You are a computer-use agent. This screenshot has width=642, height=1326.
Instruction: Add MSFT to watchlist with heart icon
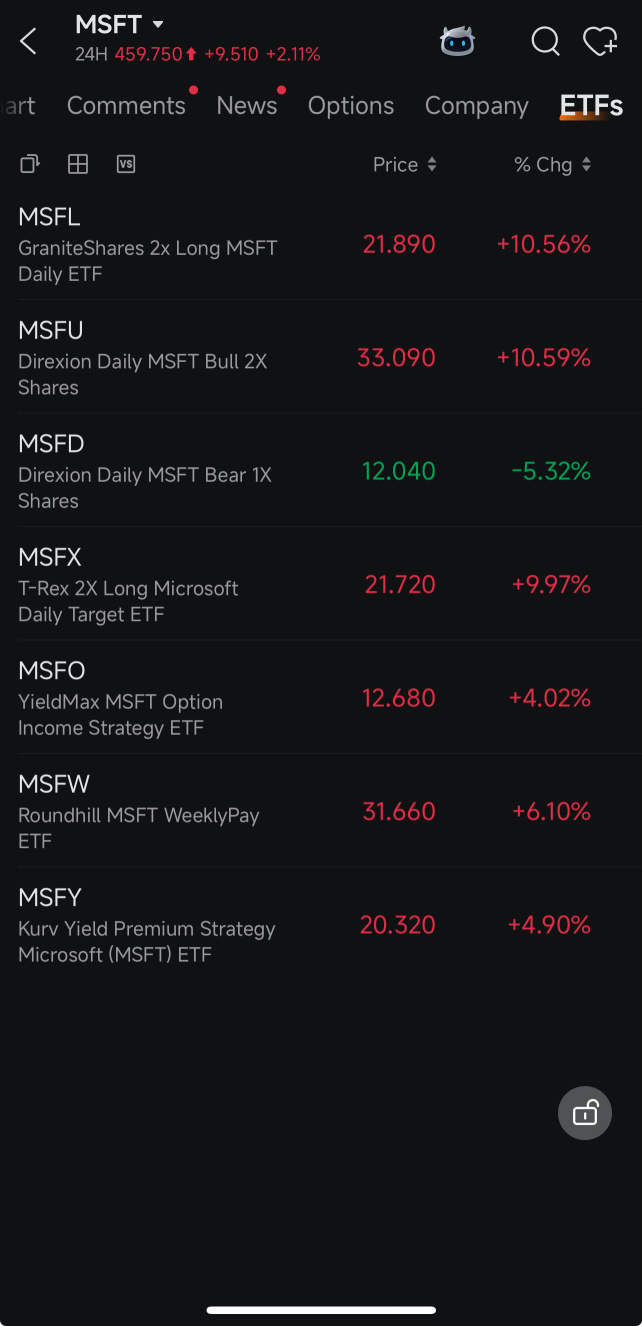coord(600,41)
